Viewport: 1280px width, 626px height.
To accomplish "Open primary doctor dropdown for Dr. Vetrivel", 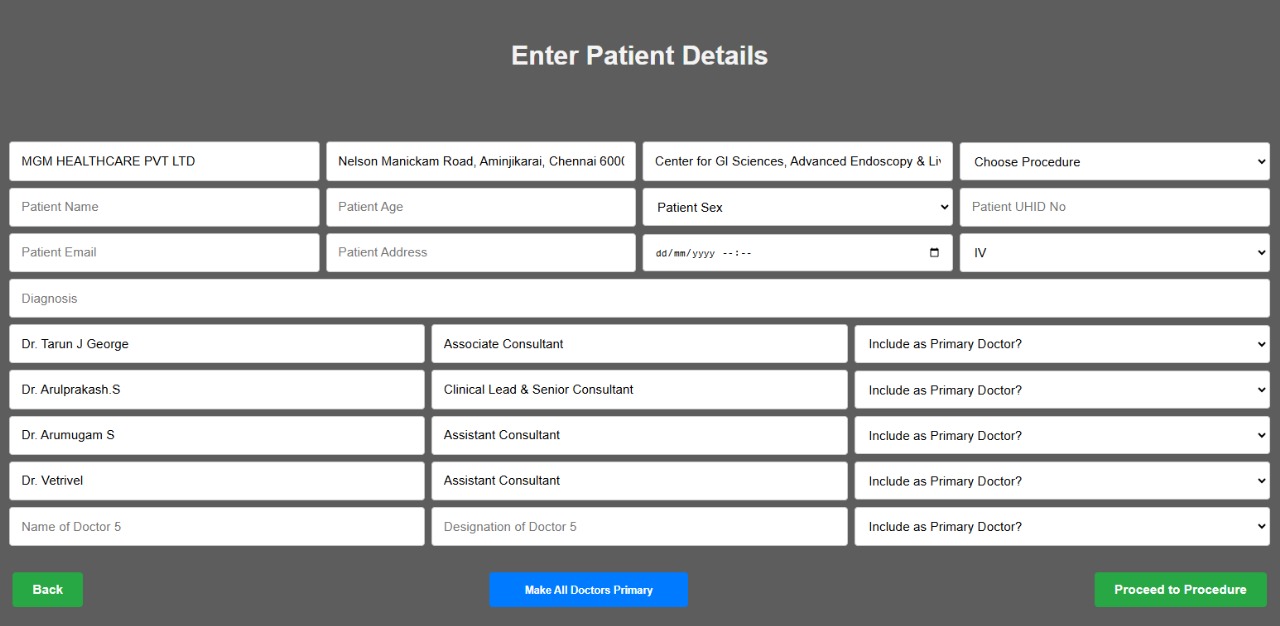I will pos(1062,481).
